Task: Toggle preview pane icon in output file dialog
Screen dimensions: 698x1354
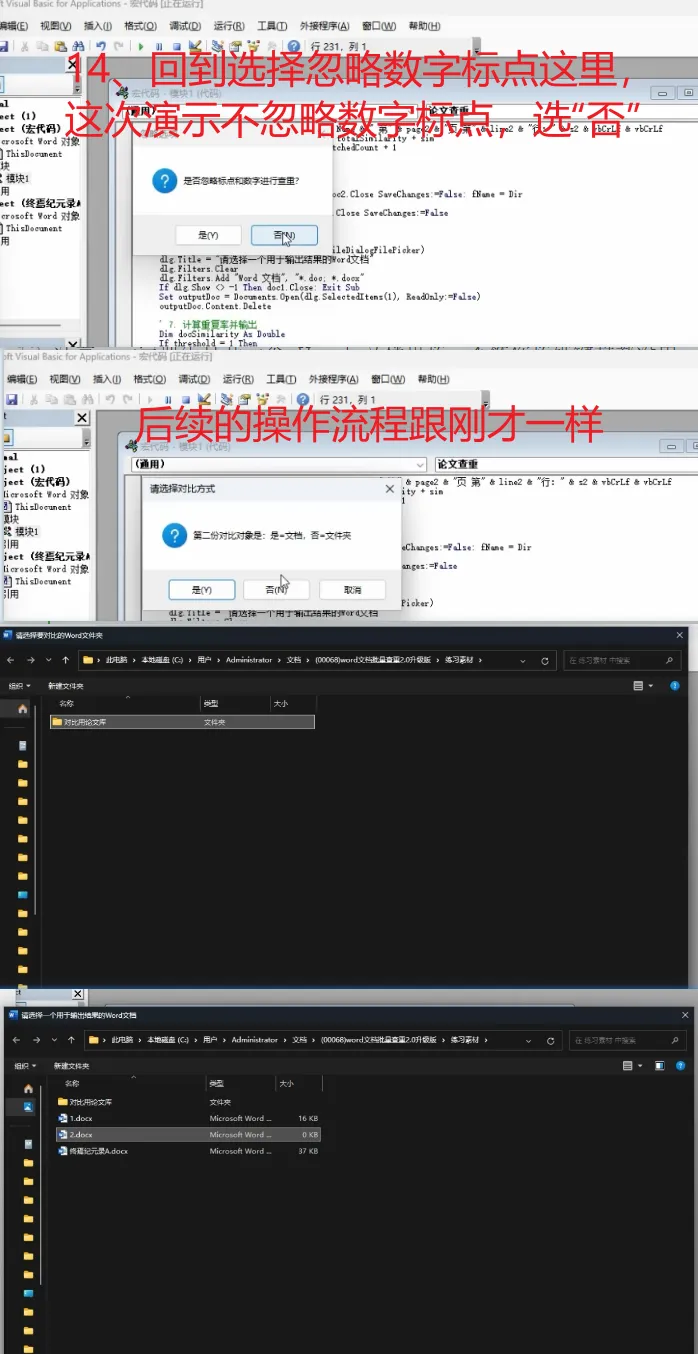Action: pos(660,1066)
